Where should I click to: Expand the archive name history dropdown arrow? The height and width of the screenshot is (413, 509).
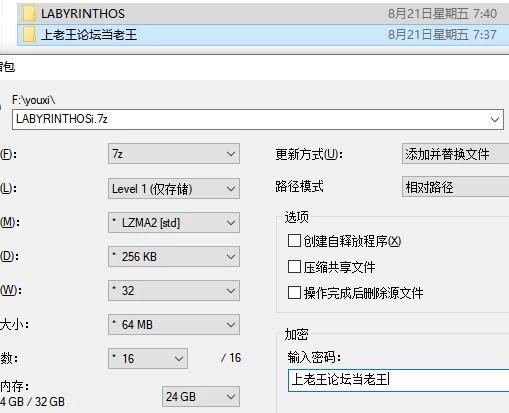click(495, 119)
